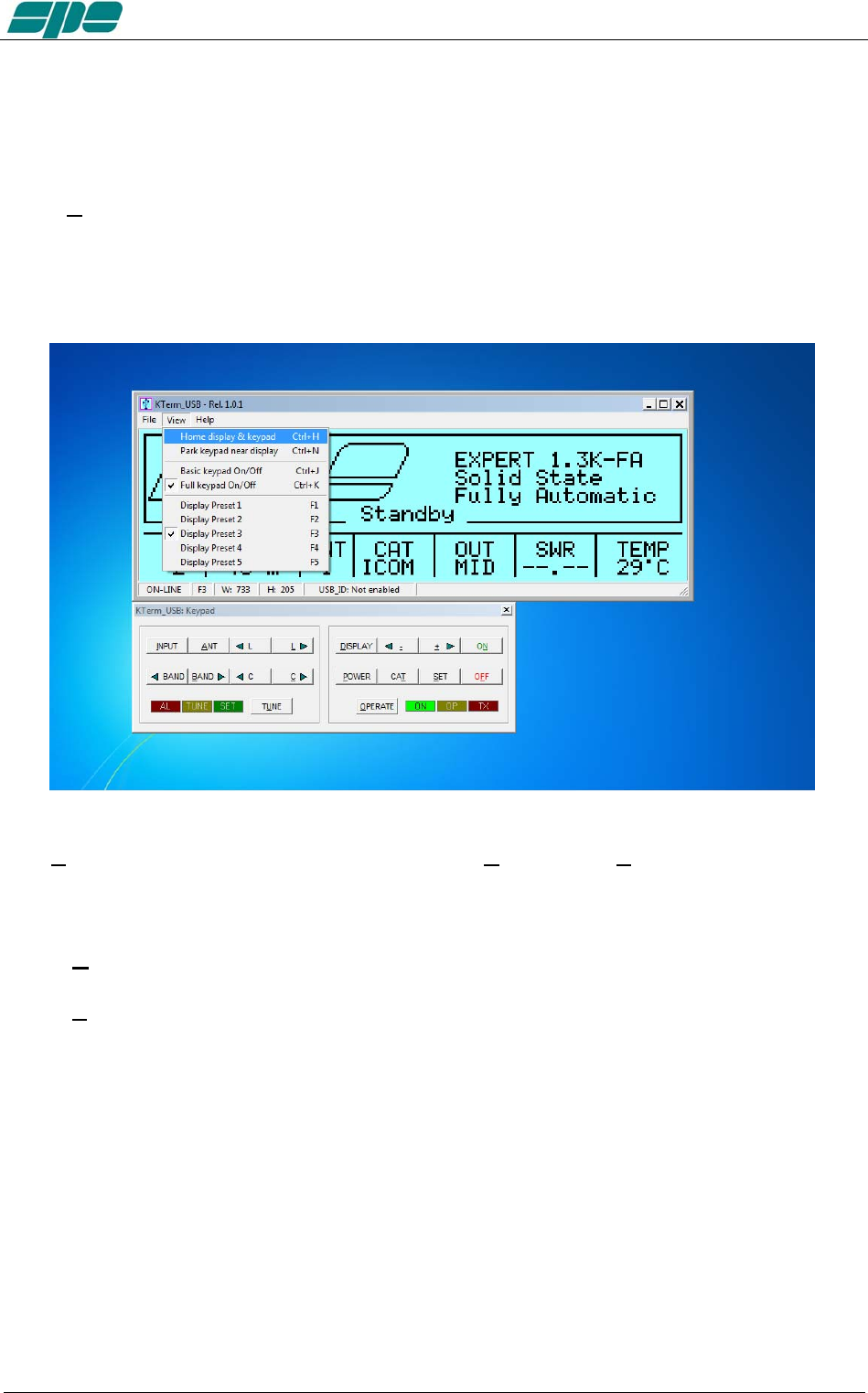Open the Help menu
This screenshot has height=1393, width=868.
(x=205, y=420)
